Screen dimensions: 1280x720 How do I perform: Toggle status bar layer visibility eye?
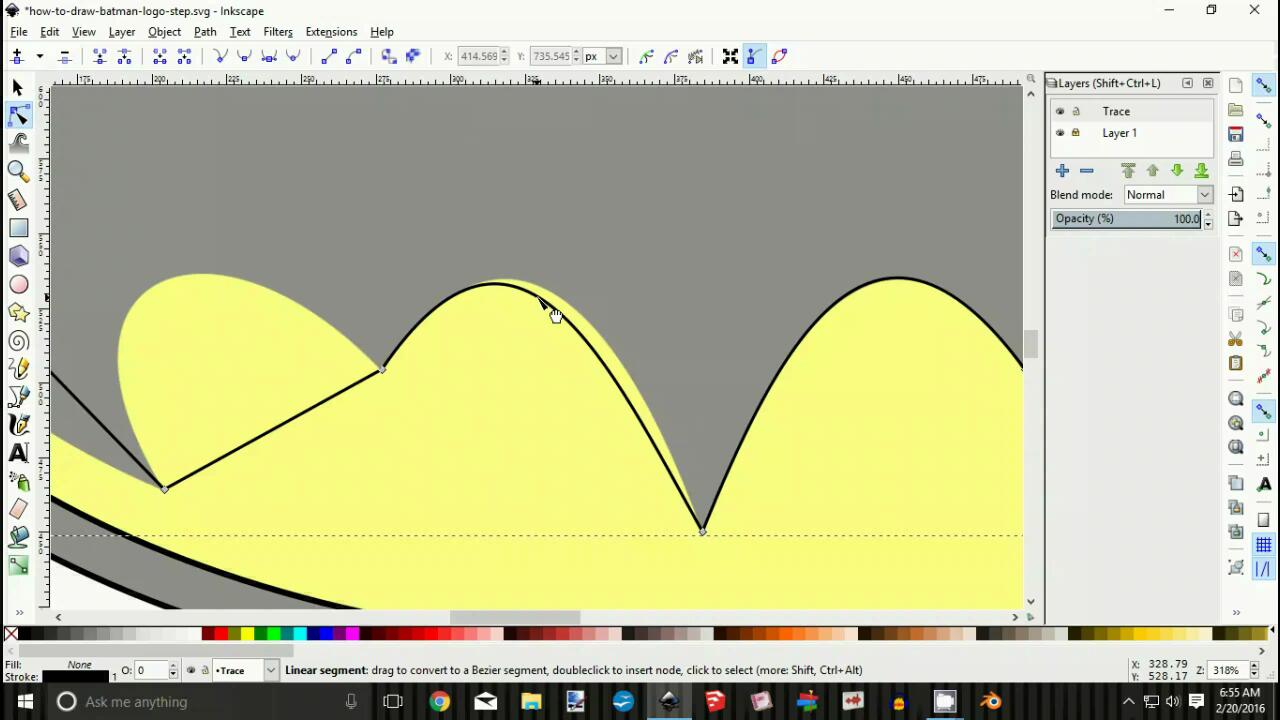pyautogui.click(x=191, y=670)
